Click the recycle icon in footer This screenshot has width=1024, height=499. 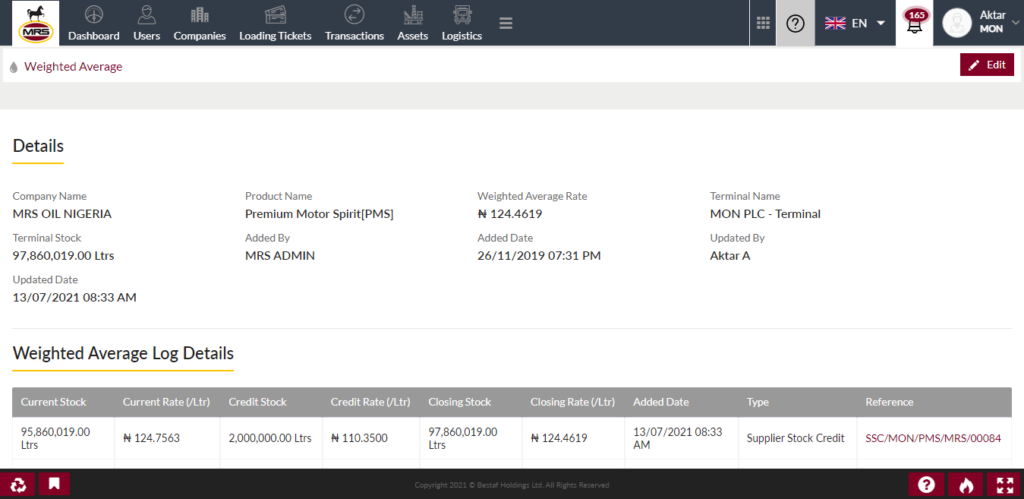click(18, 485)
